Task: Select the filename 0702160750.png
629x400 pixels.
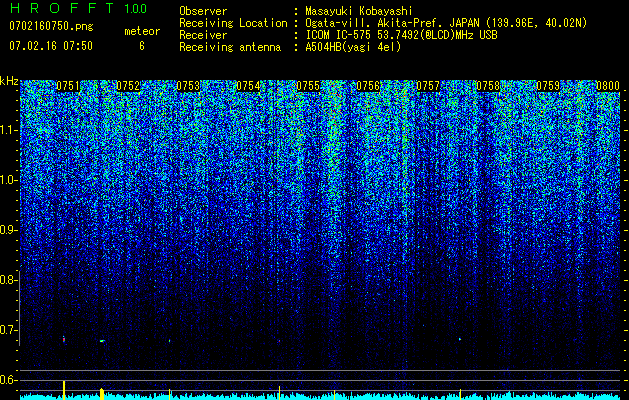Action: 51,26
